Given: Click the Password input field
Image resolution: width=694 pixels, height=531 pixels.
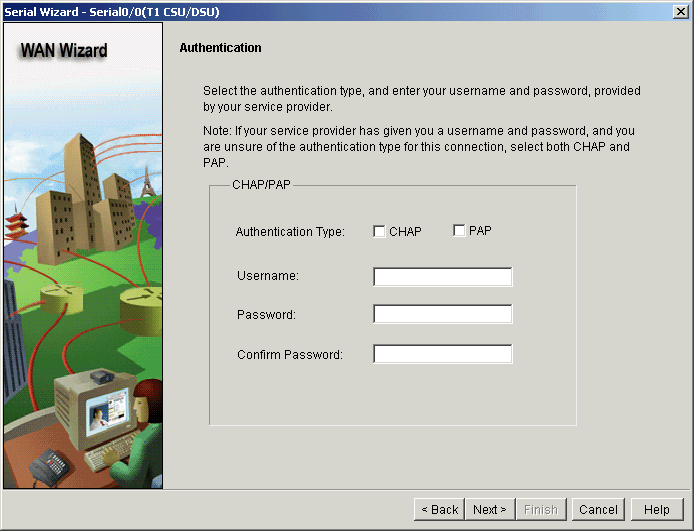Looking at the screenshot, I should click(x=443, y=314).
